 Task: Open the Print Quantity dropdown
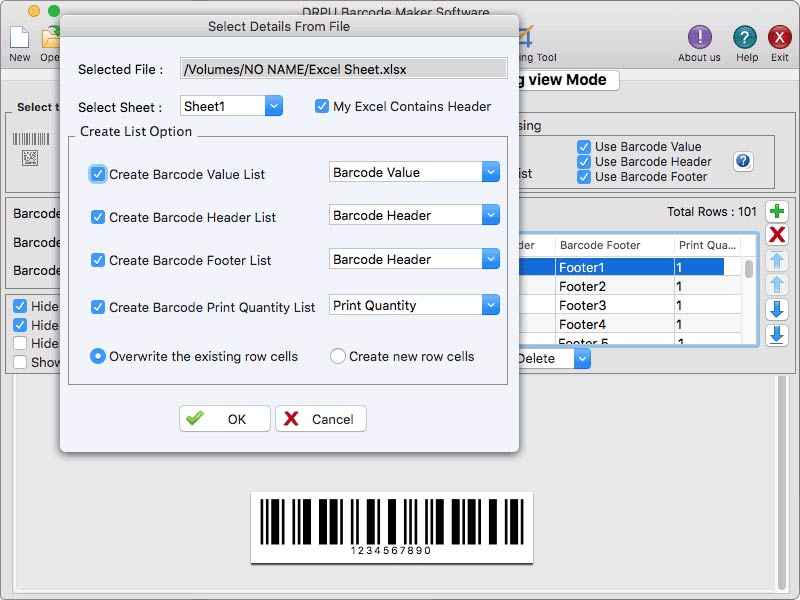click(x=490, y=304)
